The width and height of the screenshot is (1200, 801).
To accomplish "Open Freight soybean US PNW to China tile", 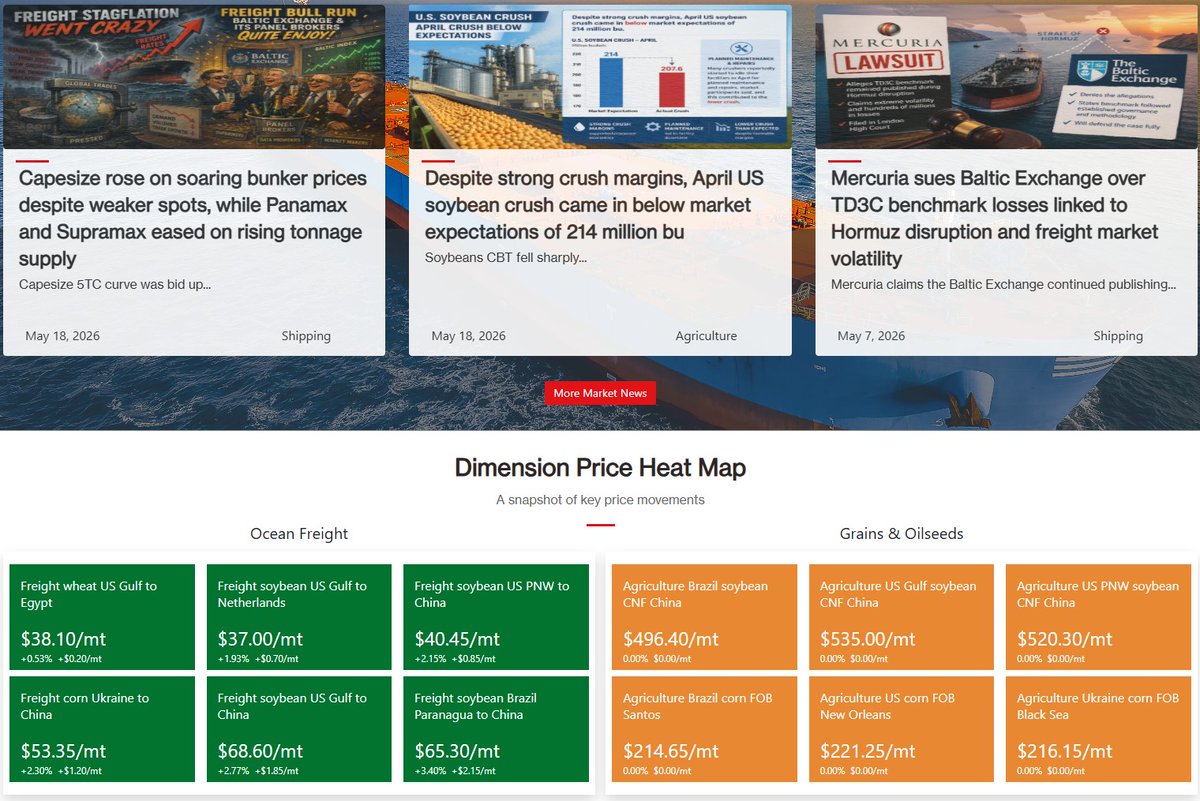I will 497,617.
